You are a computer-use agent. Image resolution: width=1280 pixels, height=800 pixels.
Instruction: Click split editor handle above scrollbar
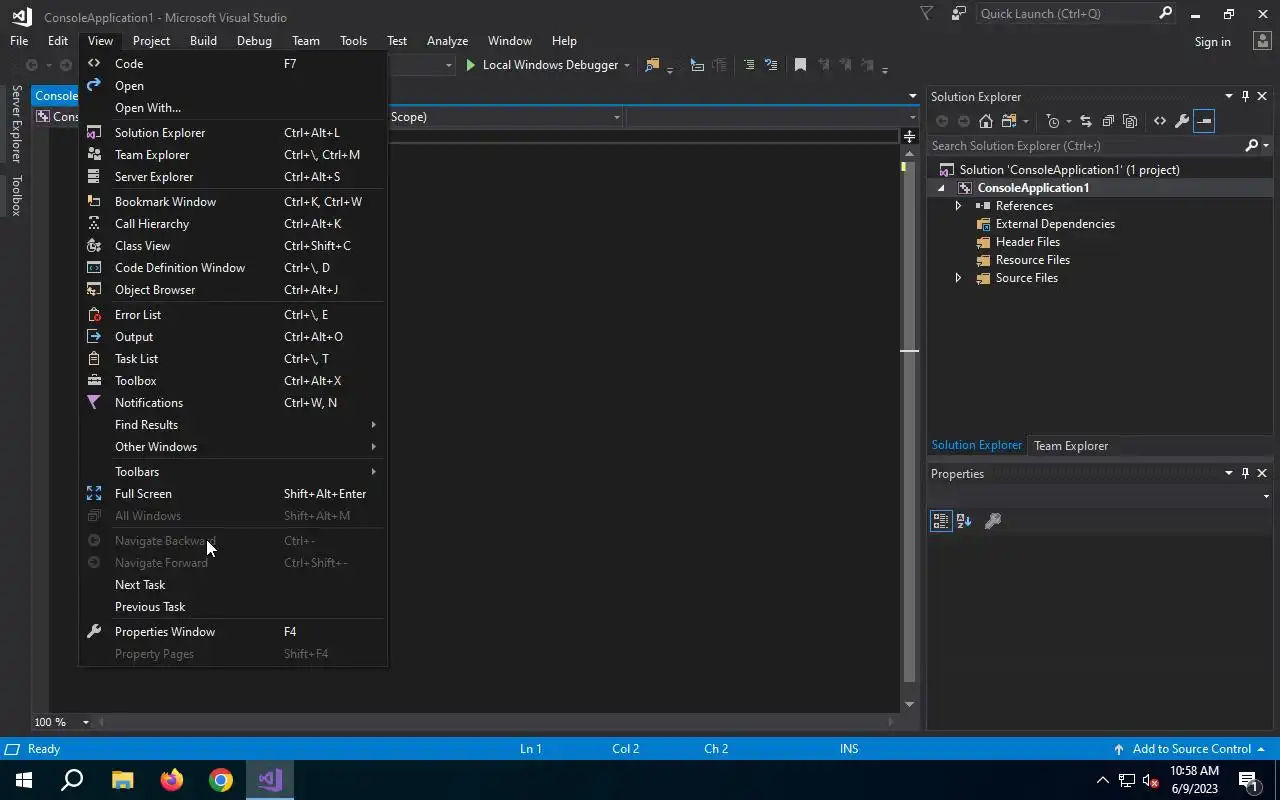[x=909, y=136]
